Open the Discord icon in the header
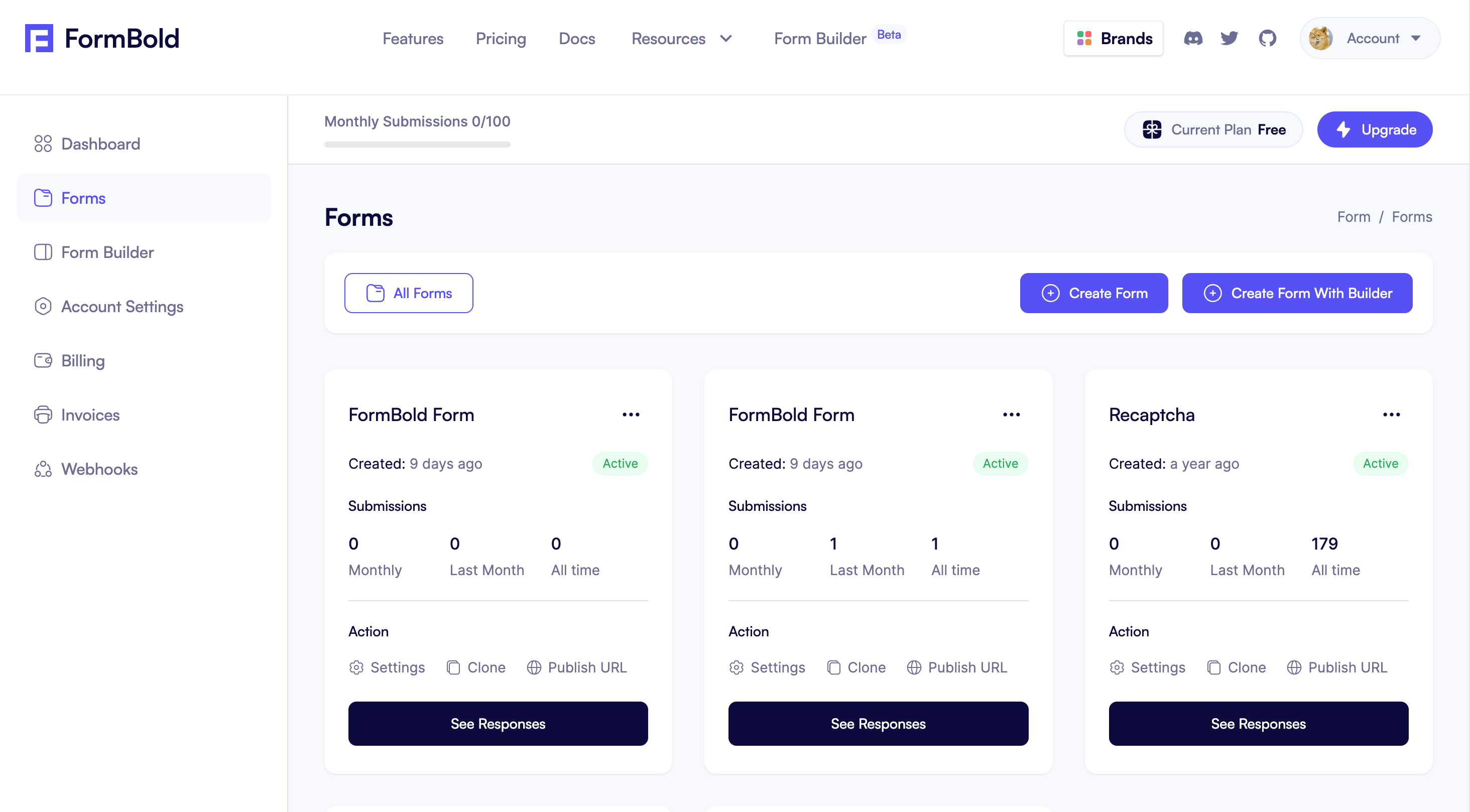 tap(1193, 38)
